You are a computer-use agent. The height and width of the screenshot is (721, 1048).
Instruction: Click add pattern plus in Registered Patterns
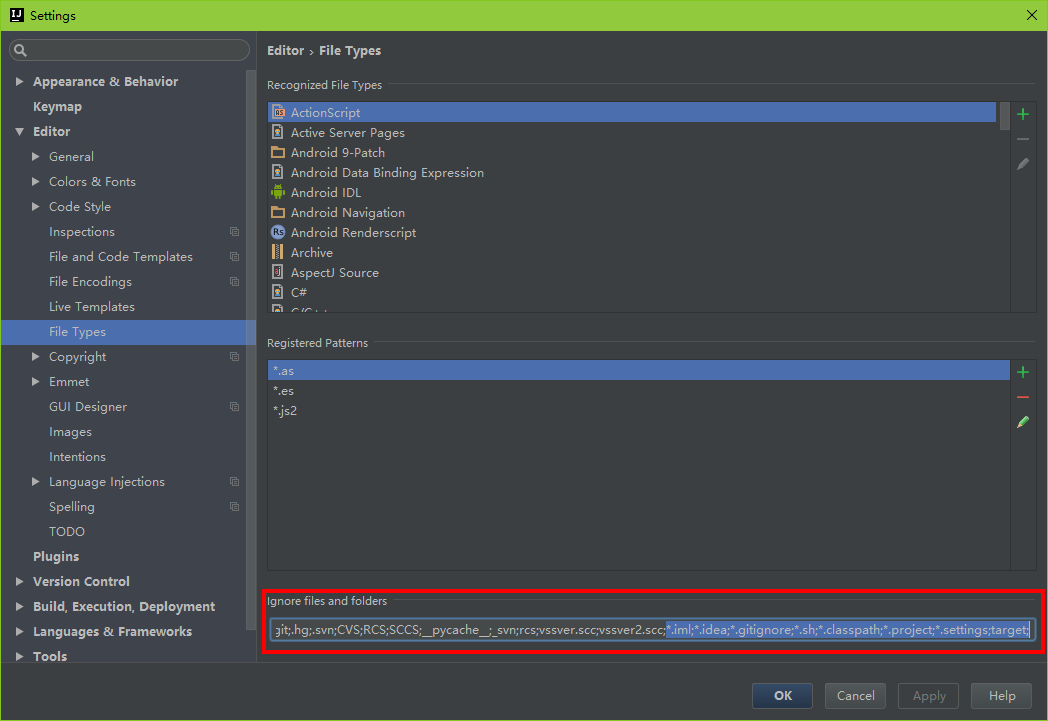(x=1023, y=372)
